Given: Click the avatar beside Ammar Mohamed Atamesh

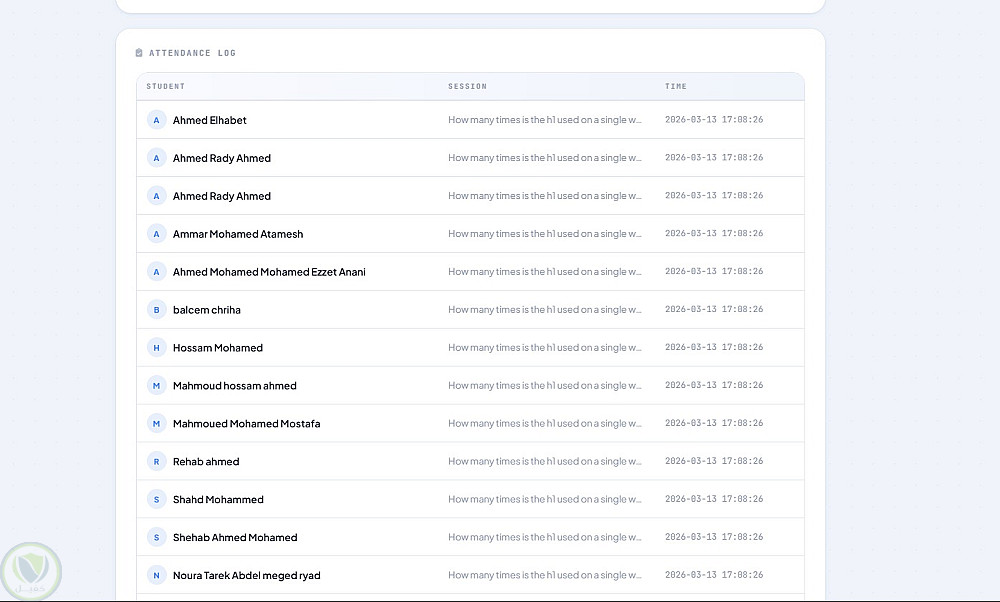Looking at the screenshot, I should [x=156, y=234].
